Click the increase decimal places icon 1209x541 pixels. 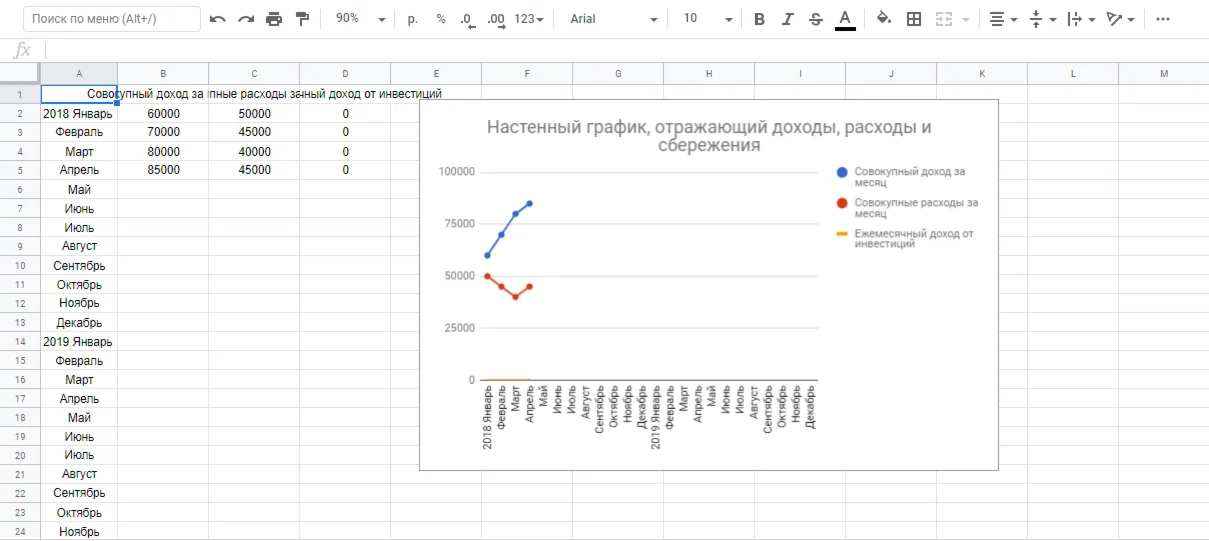[495, 19]
